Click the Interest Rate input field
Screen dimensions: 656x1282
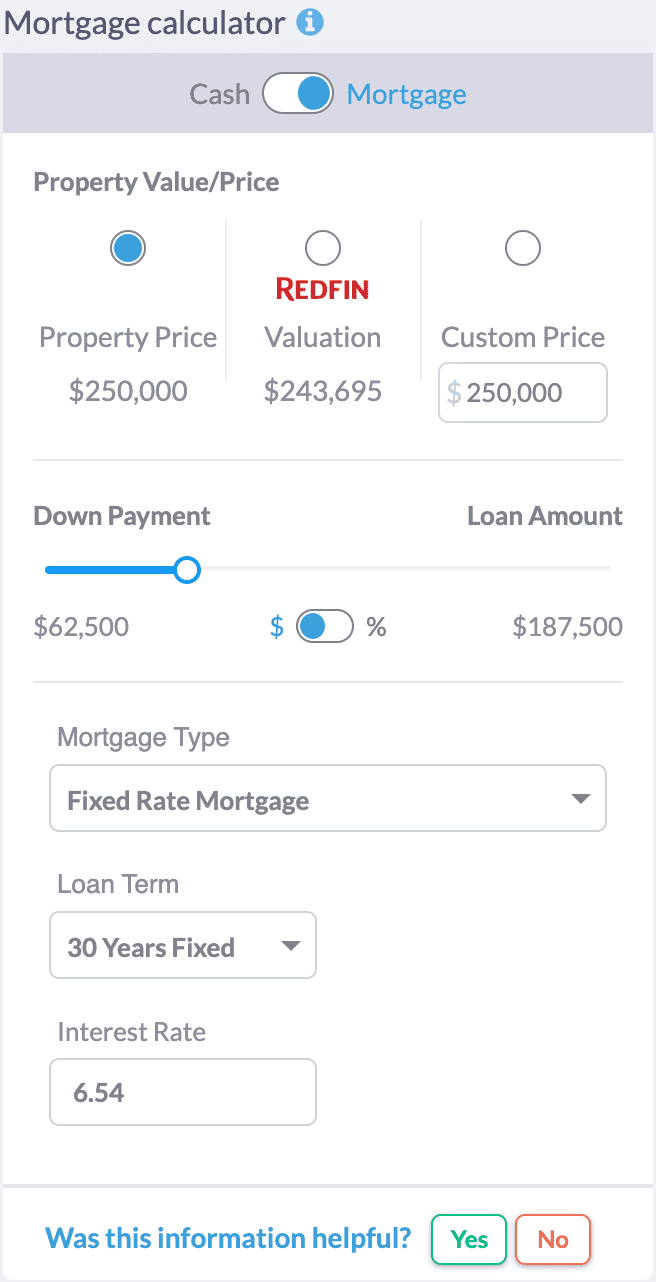click(183, 1092)
